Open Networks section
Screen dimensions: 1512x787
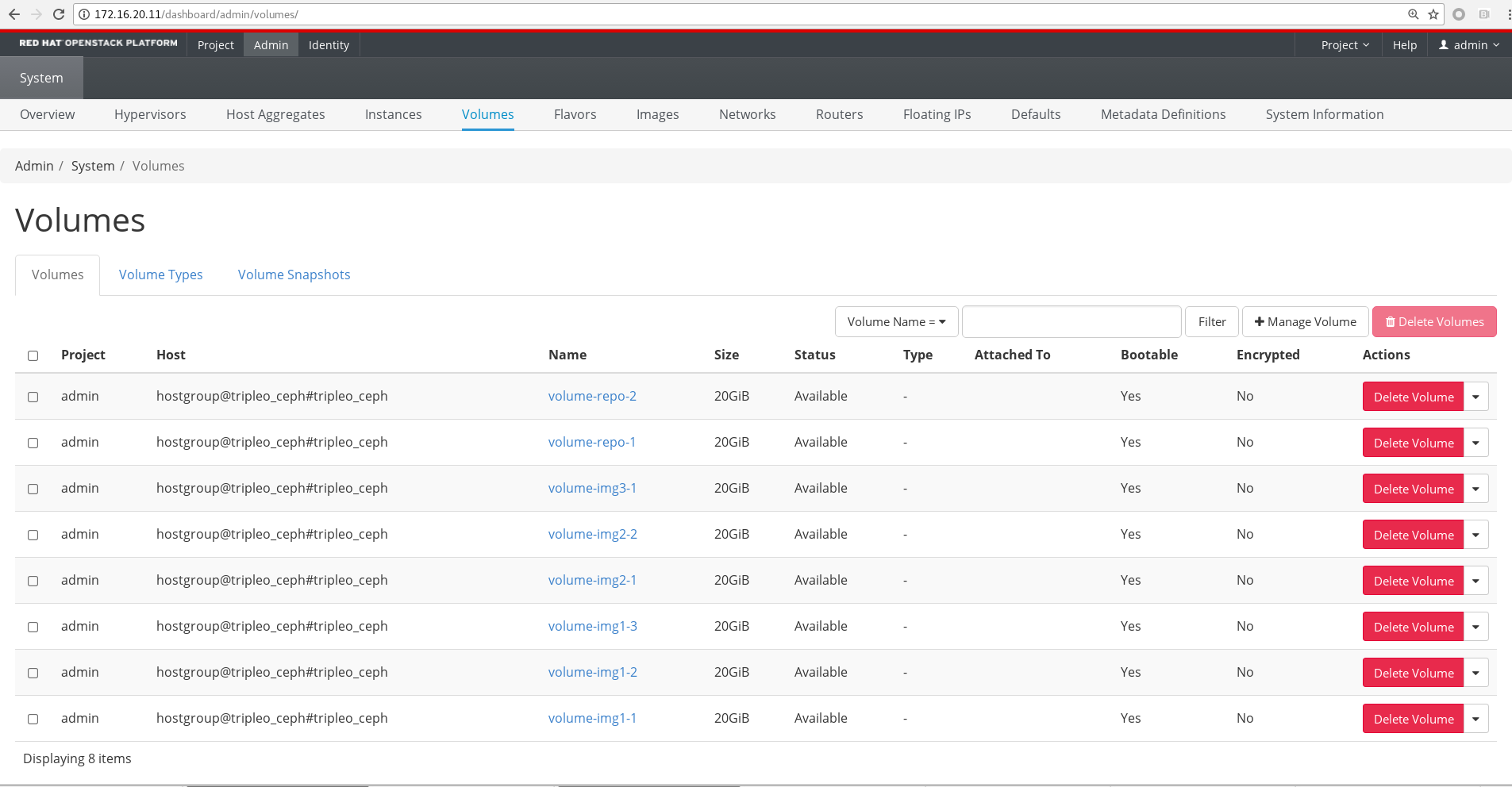(x=747, y=114)
